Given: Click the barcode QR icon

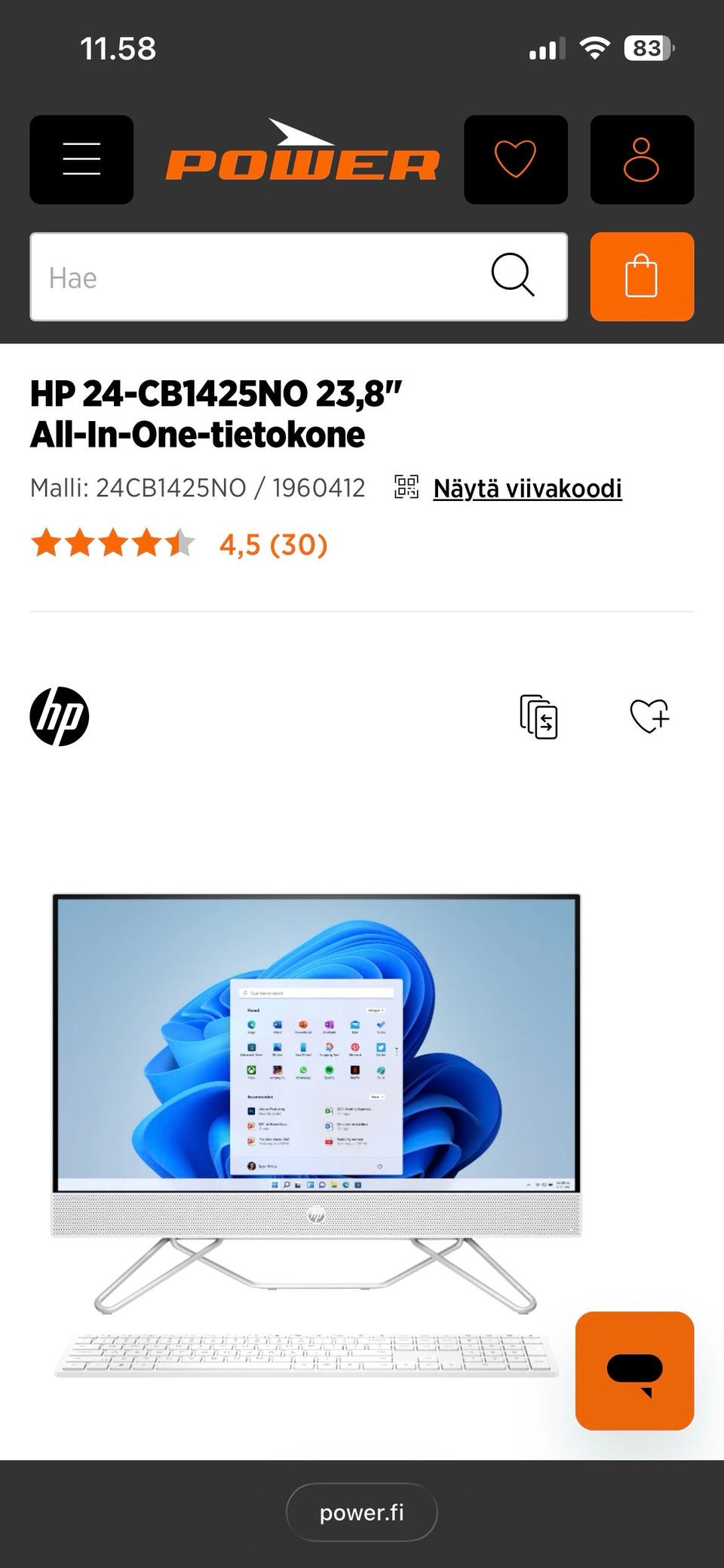Looking at the screenshot, I should click(406, 487).
